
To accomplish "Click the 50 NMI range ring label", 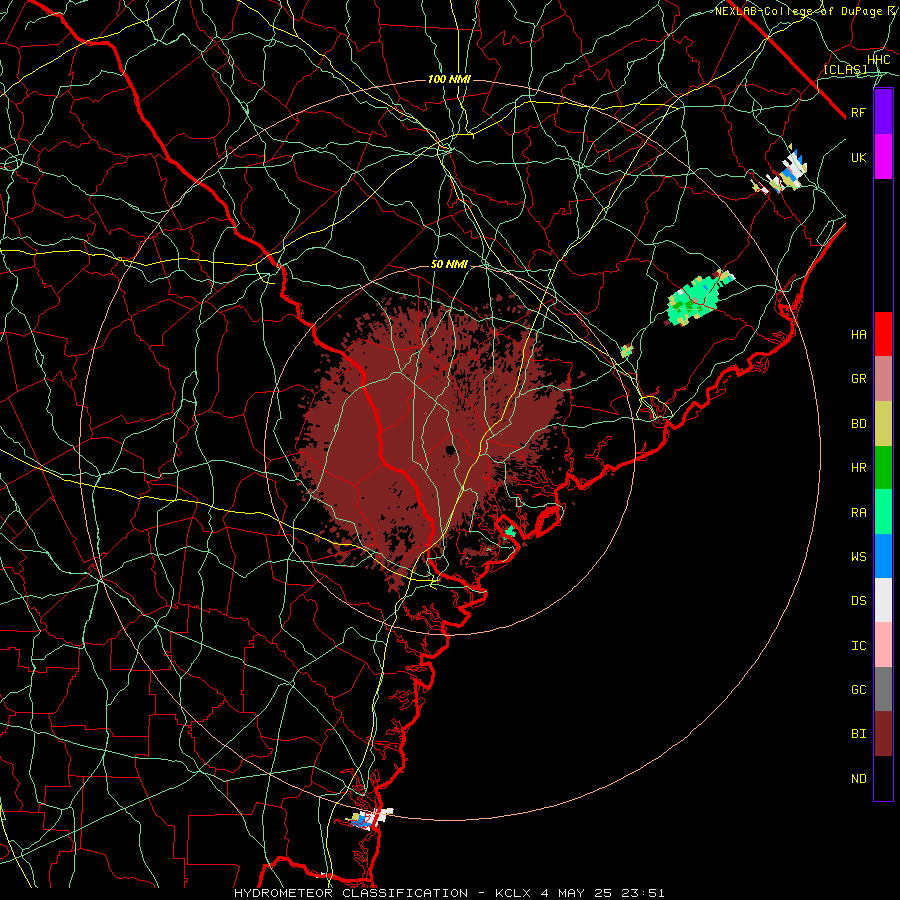I will (x=449, y=265).
